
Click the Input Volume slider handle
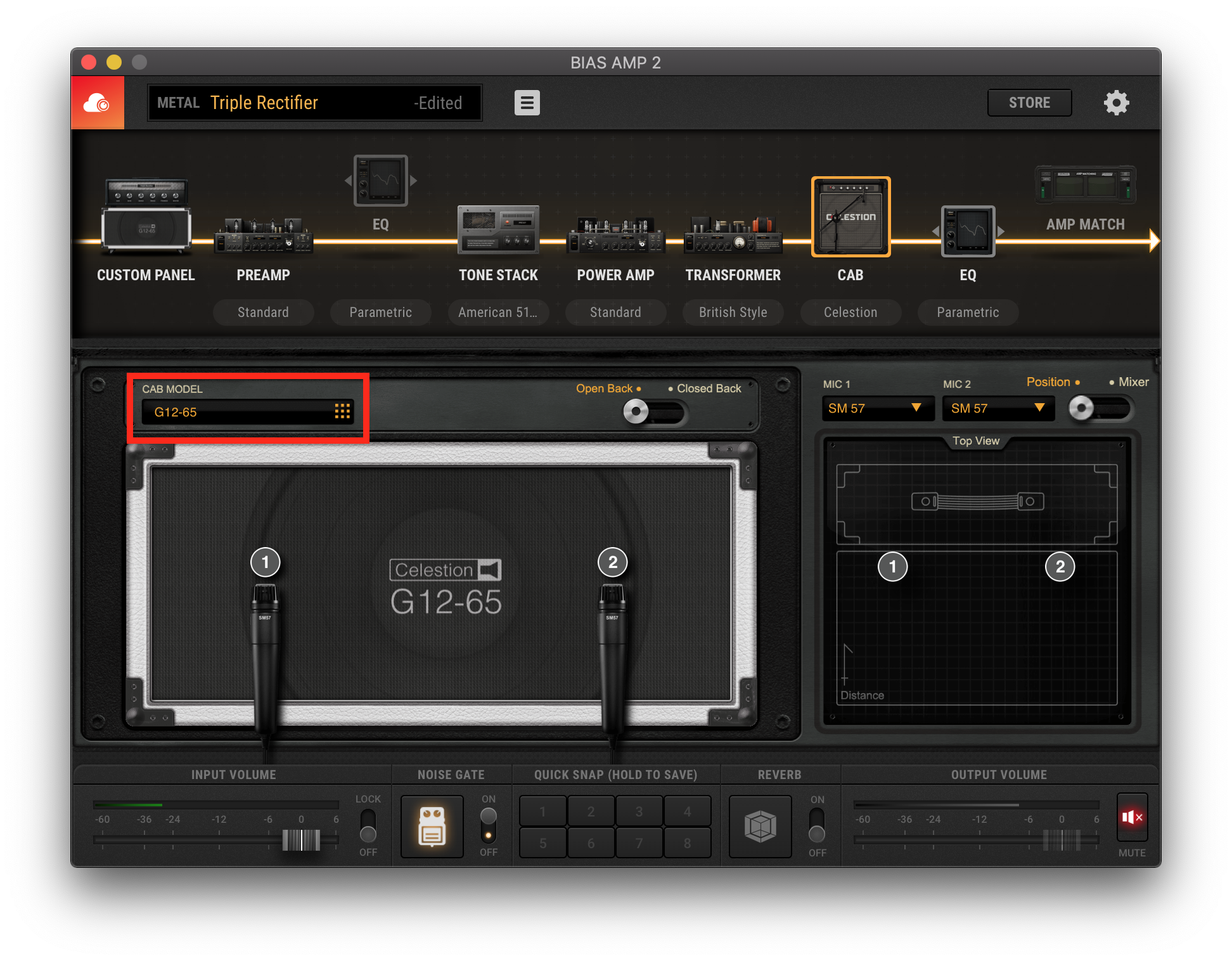[301, 840]
